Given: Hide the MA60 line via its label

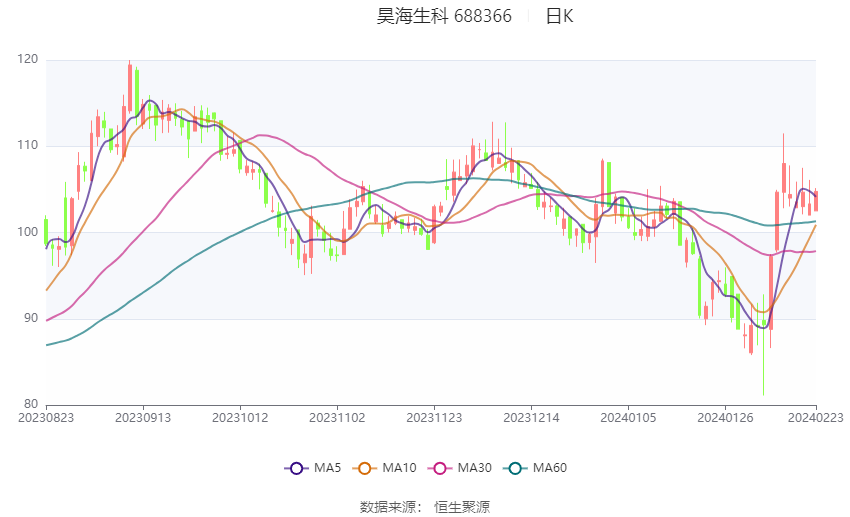Looking at the screenshot, I should (x=550, y=468).
